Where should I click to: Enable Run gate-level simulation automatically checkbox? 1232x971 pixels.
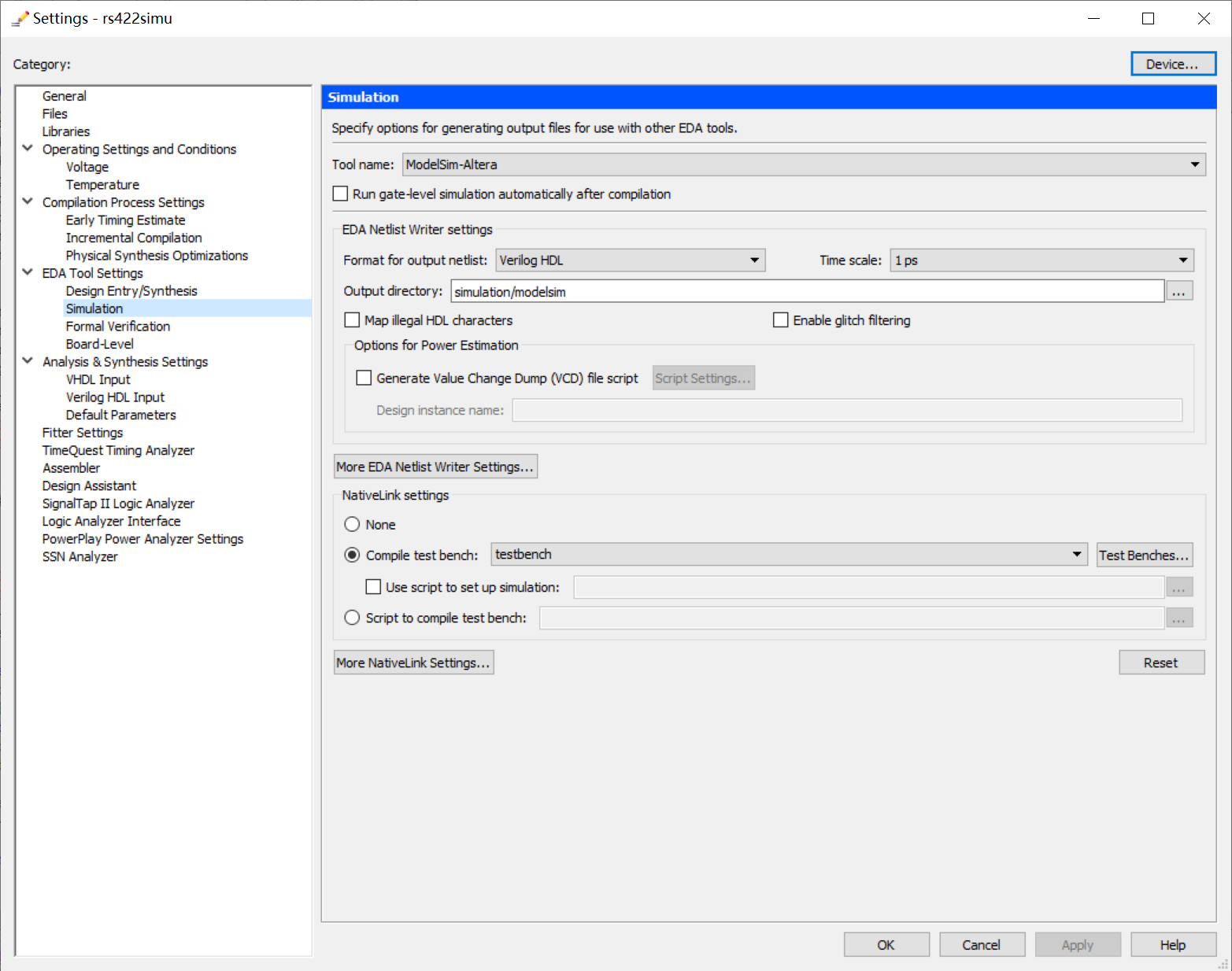point(340,194)
